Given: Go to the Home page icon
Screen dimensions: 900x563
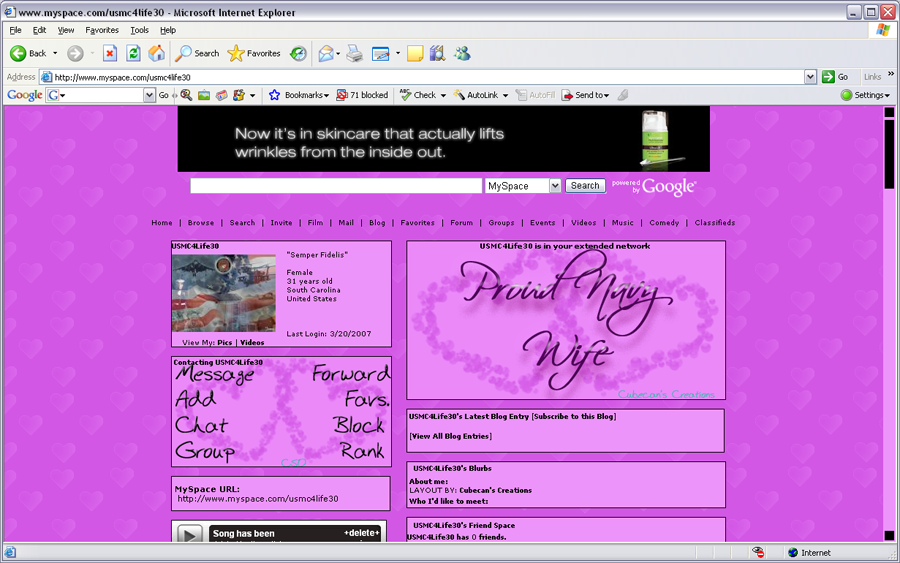Looking at the screenshot, I should pos(156,53).
